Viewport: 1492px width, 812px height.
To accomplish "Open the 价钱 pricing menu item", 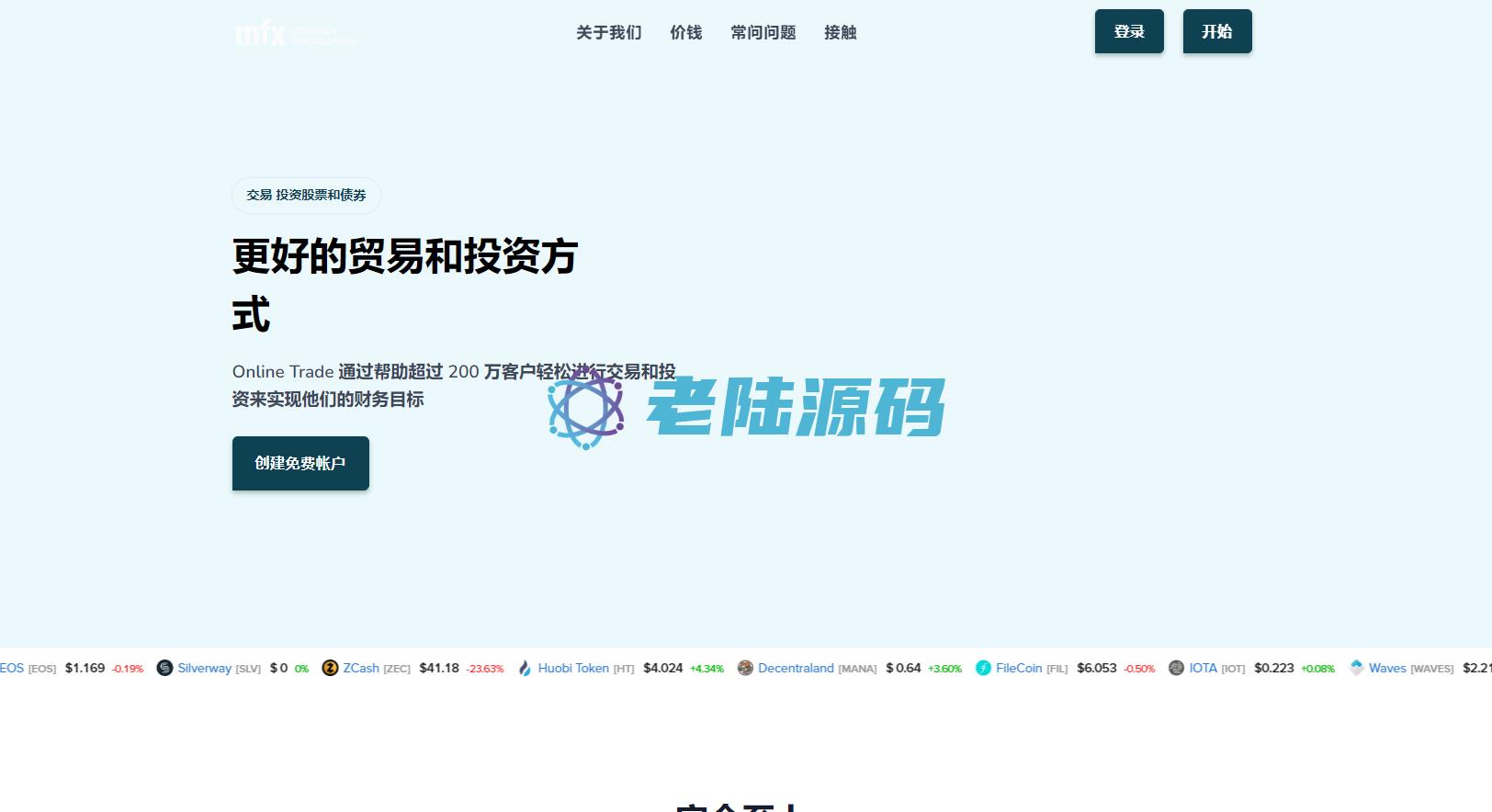I will tap(685, 33).
